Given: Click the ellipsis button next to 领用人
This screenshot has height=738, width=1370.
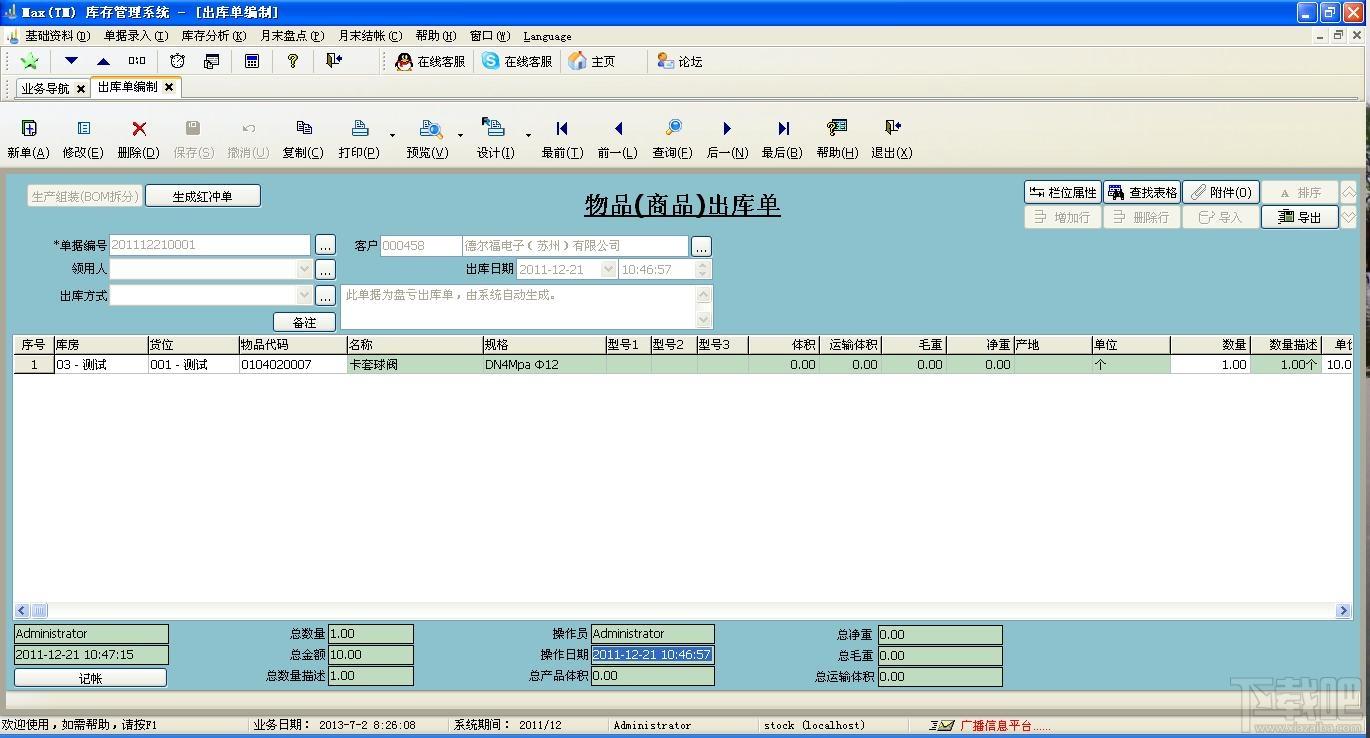Looking at the screenshot, I should click(325, 270).
